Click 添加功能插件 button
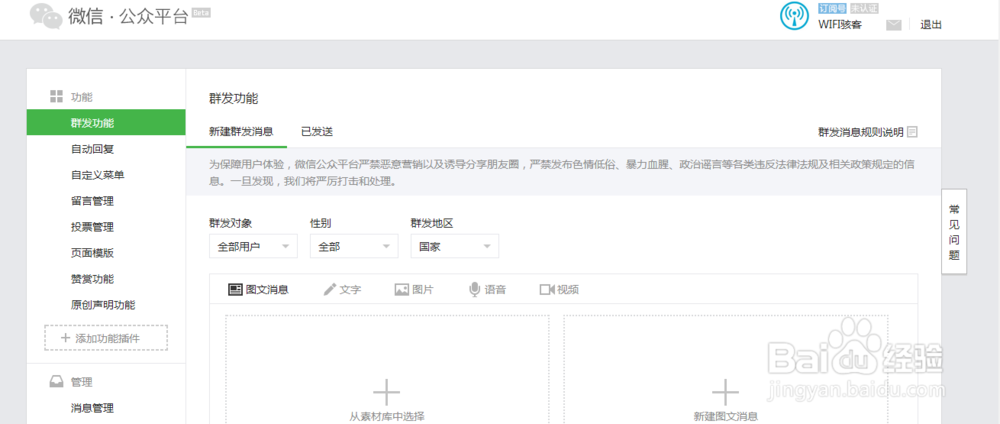The height and width of the screenshot is (424, 1000). (x=106, y=338)
